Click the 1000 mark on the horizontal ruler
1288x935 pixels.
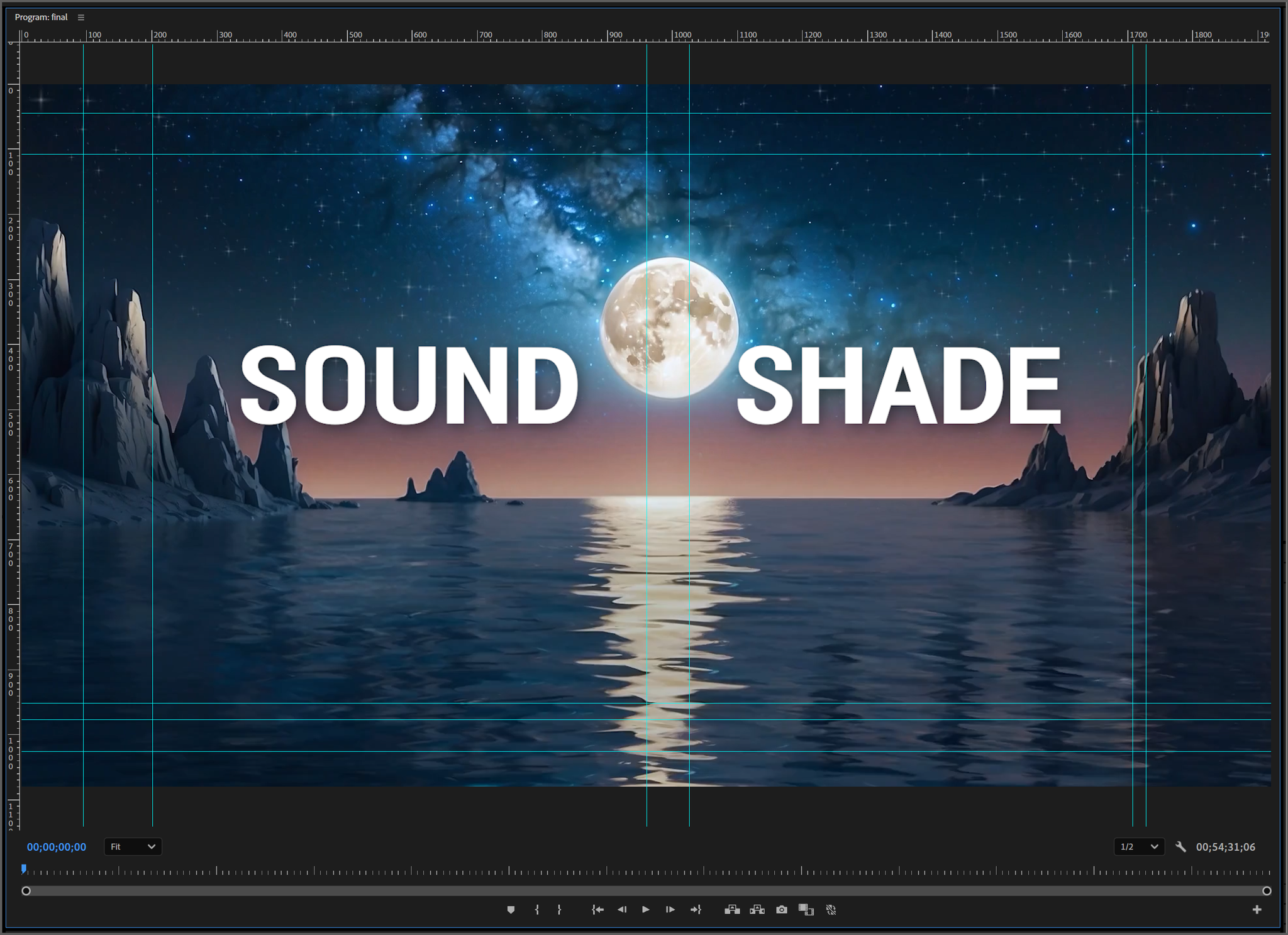[x=683, y=35]
